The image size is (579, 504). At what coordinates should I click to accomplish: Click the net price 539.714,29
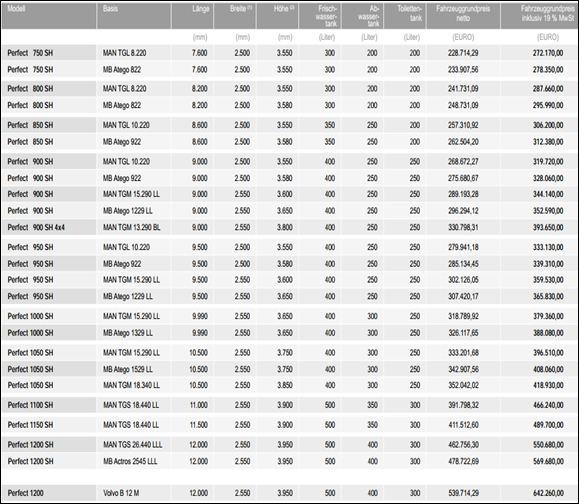463,493
